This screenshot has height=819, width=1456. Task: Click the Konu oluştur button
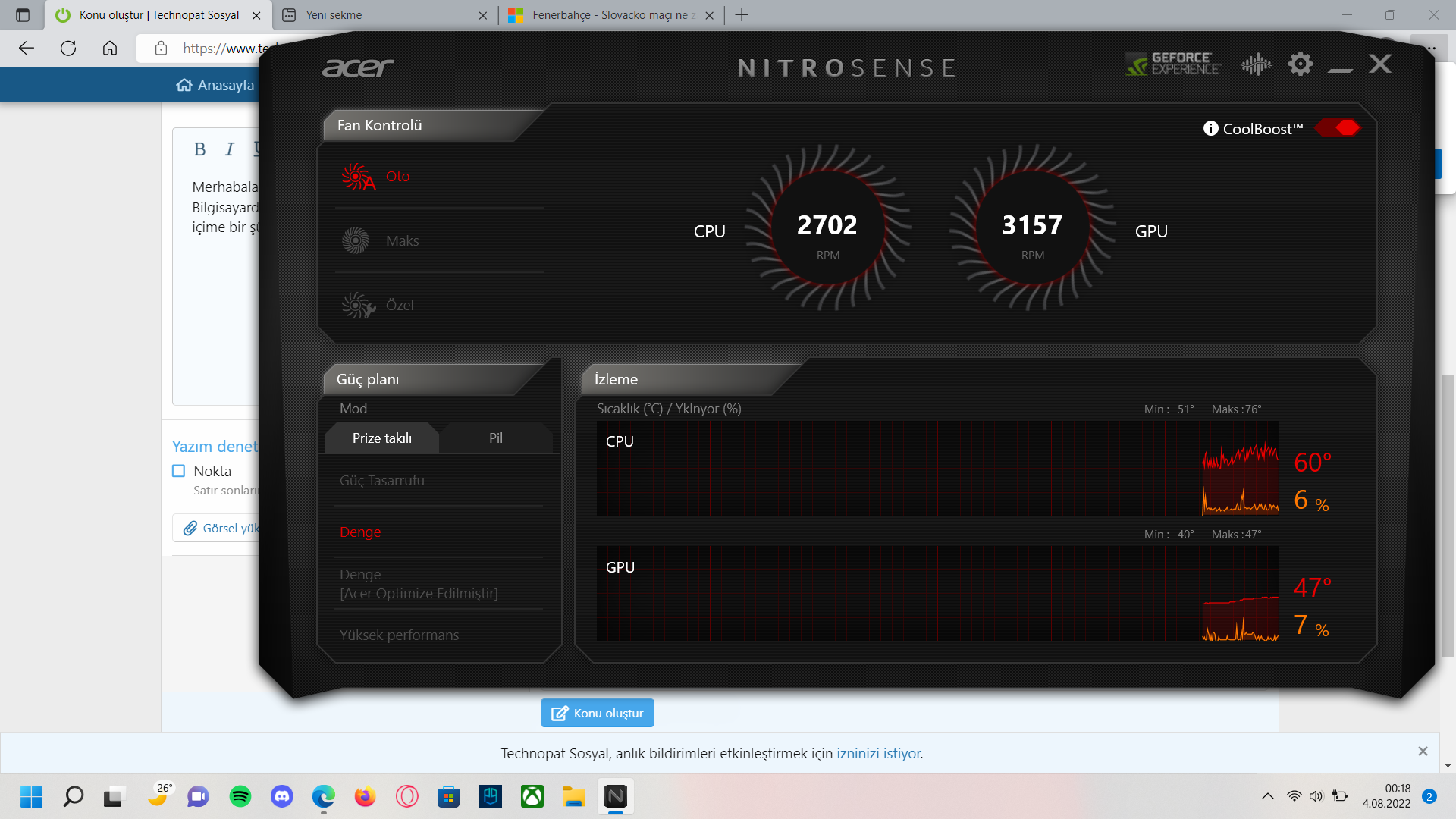pyautogui.click(x=597, y=713)
